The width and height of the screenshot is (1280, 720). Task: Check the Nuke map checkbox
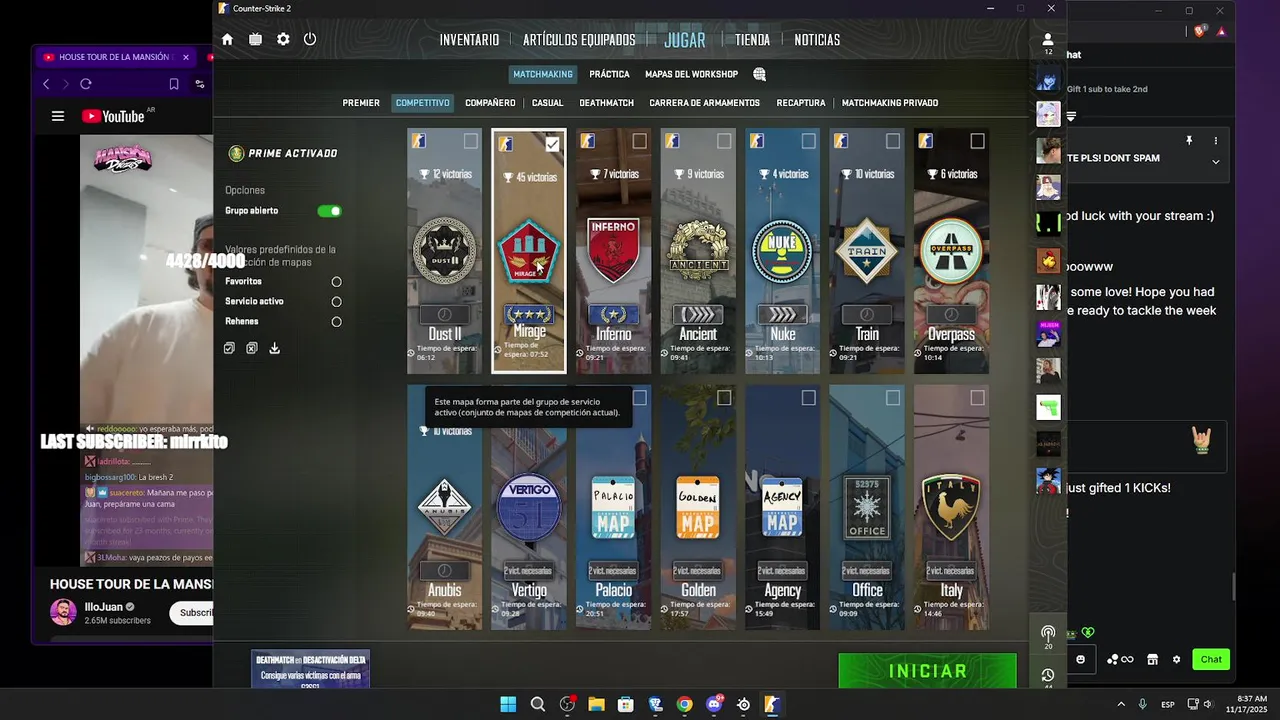point(808,141)
